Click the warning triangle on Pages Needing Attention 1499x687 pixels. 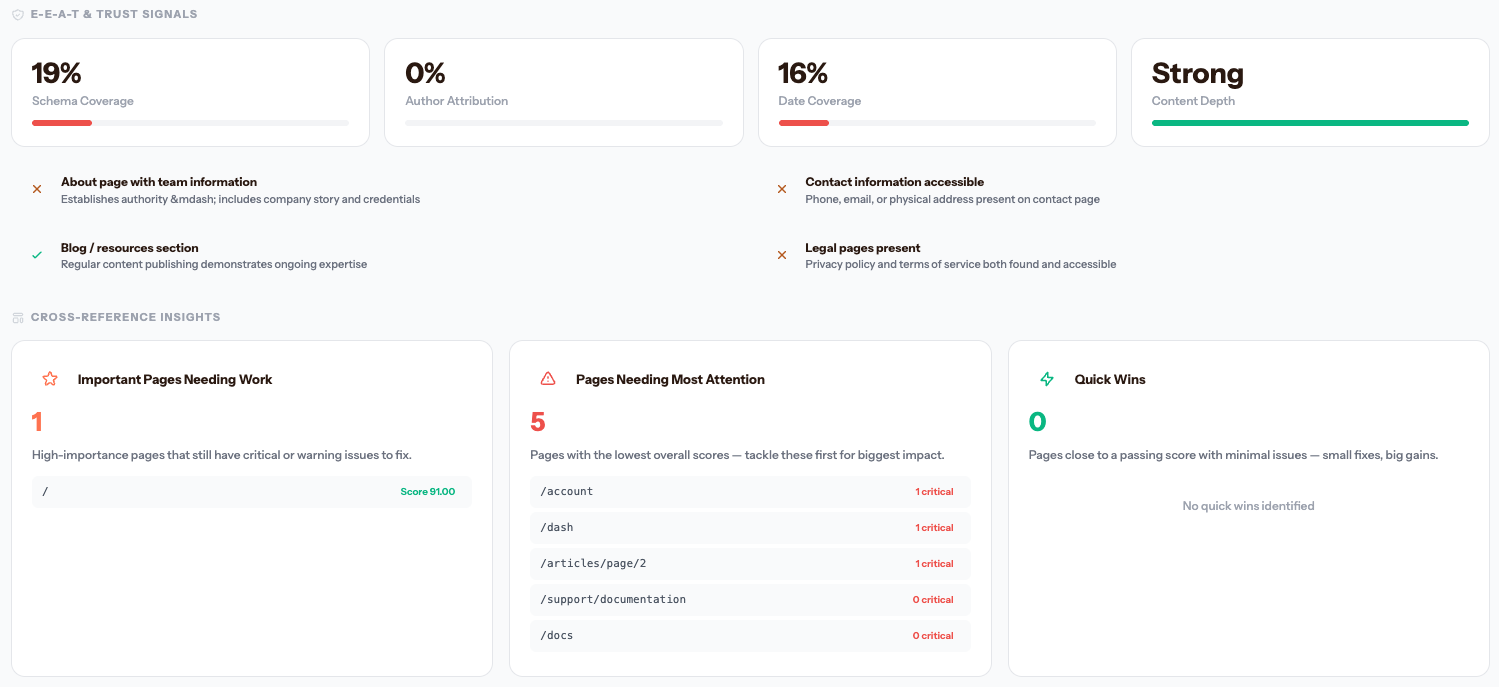point(547,378)
